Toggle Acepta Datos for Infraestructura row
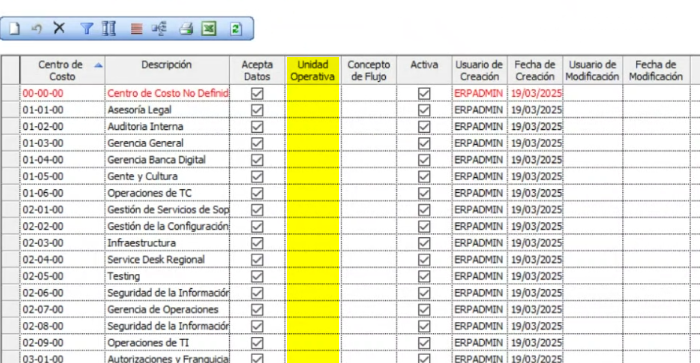Viewport: 700px width, 363px height. coord(257,243)
